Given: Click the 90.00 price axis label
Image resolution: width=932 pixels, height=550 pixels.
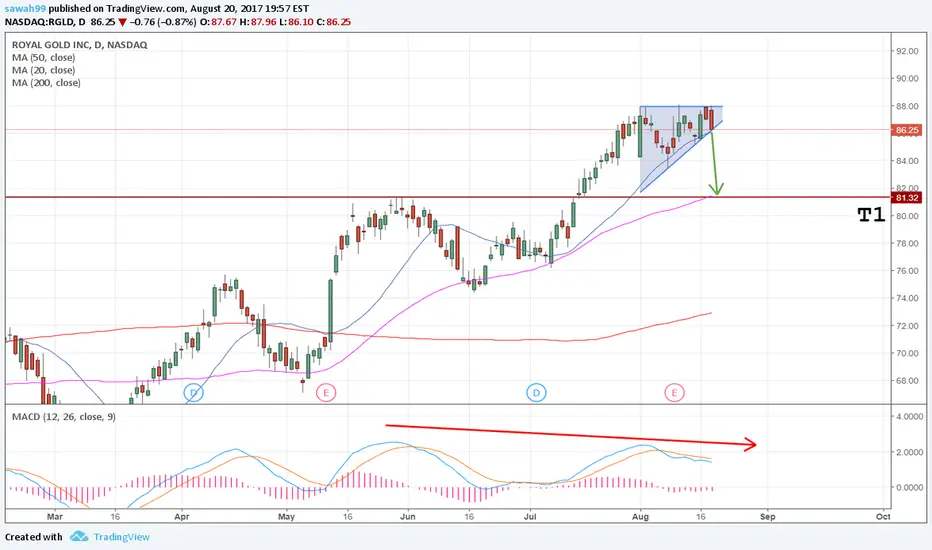Looking at the screenshot, I should 908,78.
